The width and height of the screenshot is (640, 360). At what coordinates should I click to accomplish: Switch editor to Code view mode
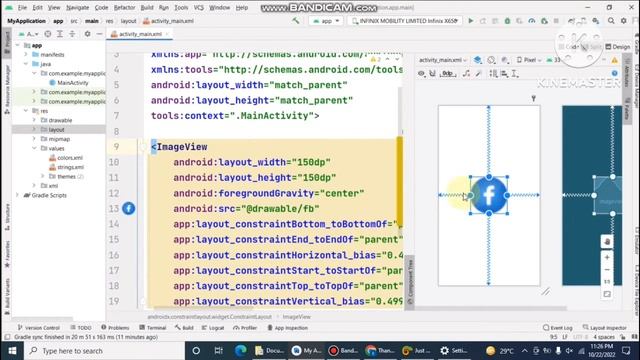click(569, 47)
